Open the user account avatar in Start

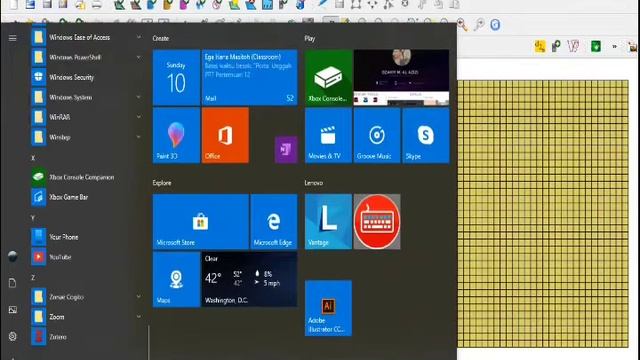13,256
